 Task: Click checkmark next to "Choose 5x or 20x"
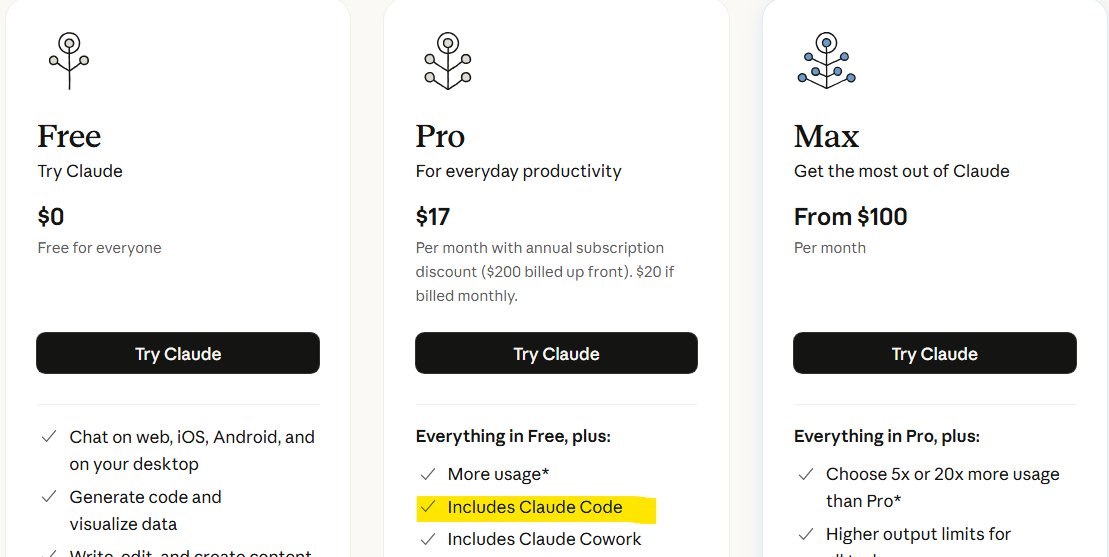(x=805, y=474)
